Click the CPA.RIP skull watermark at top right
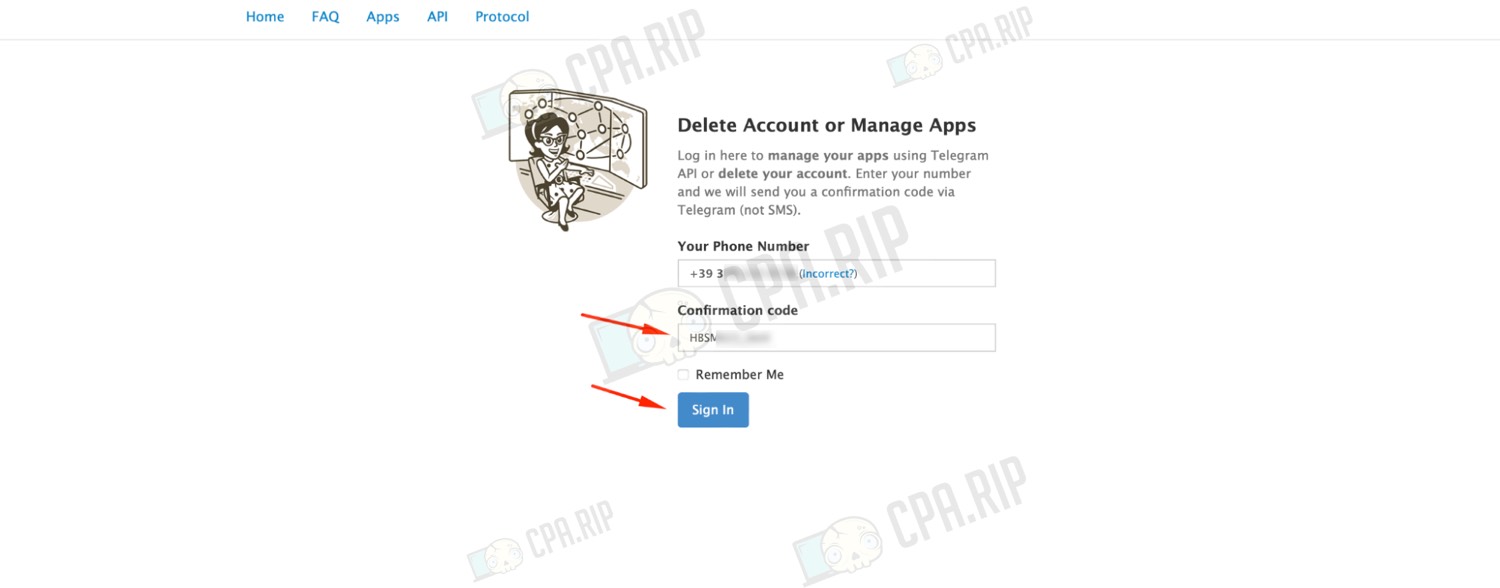1500x588 pixels. coord(960,47)
